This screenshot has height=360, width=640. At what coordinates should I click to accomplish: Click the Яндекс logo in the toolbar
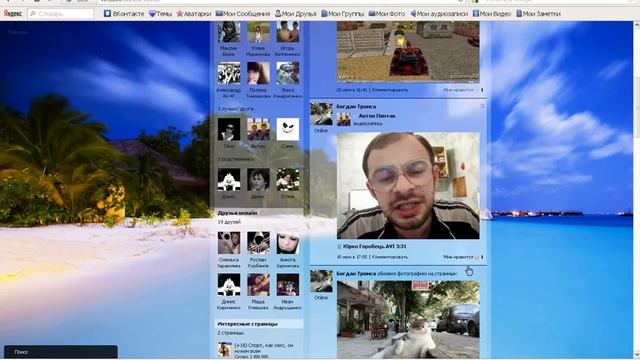coord(13,13)
